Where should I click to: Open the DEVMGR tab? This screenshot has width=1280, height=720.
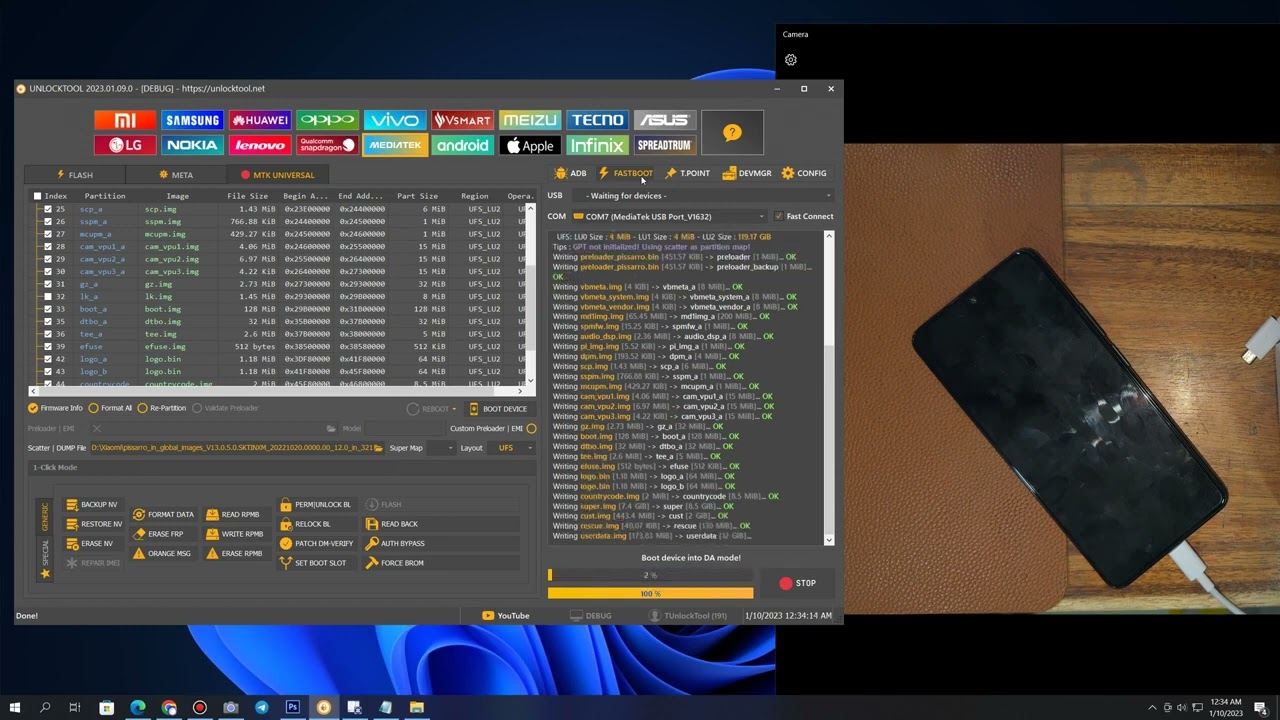[747, 173]
